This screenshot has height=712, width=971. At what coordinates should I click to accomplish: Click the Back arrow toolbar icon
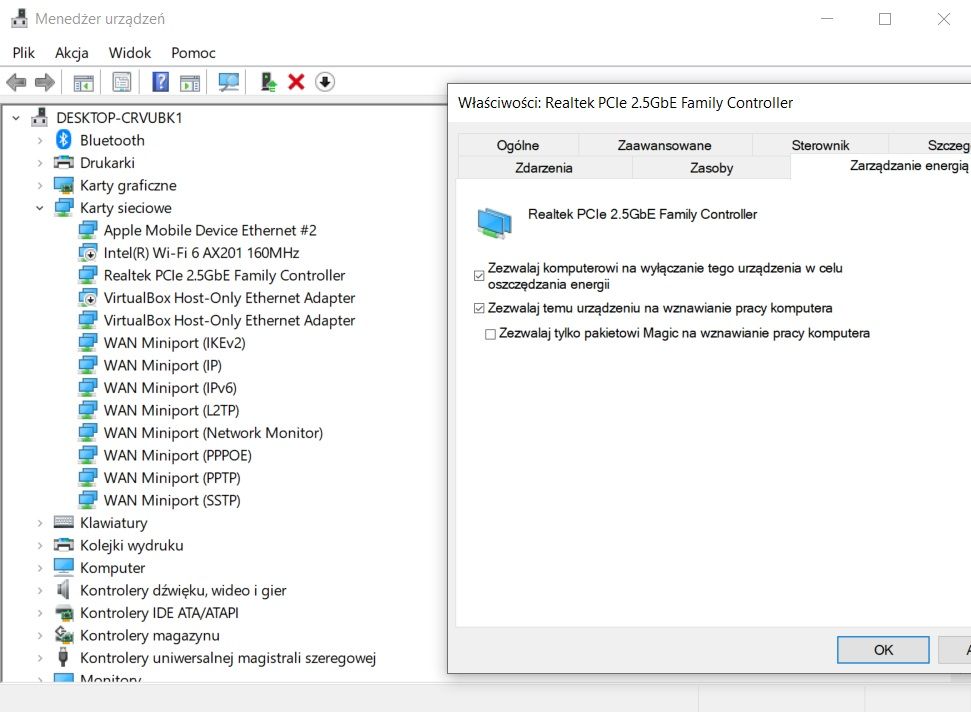tap(16, 82)
